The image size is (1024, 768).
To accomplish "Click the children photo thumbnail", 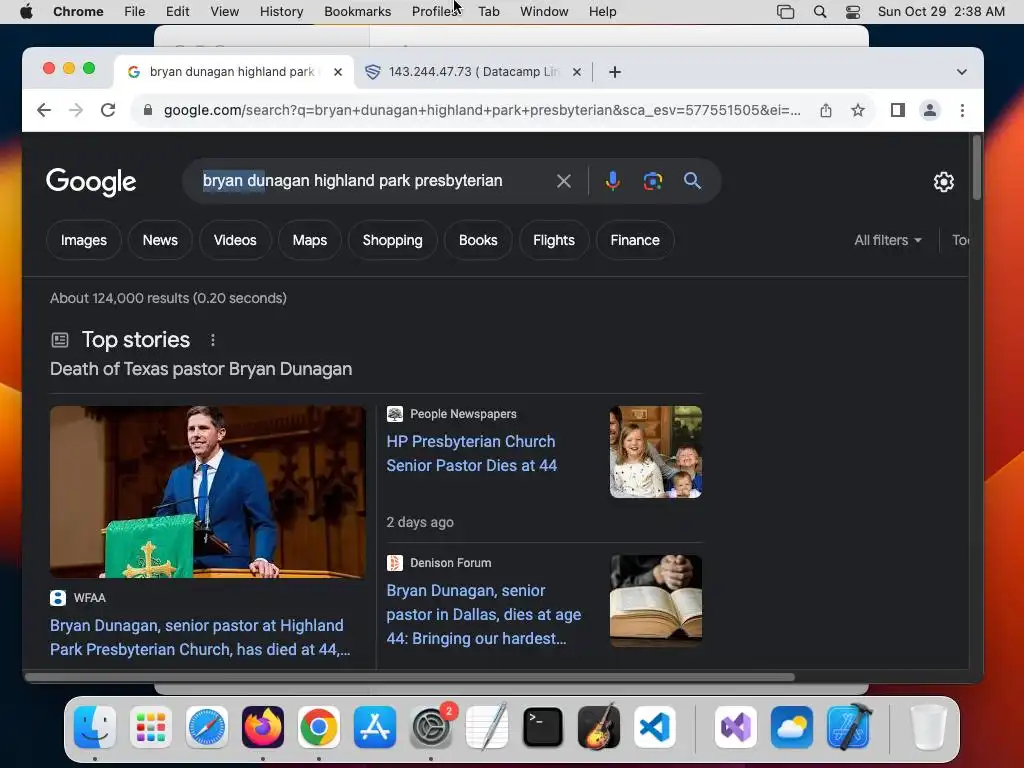I will click(x=656, y=452).
